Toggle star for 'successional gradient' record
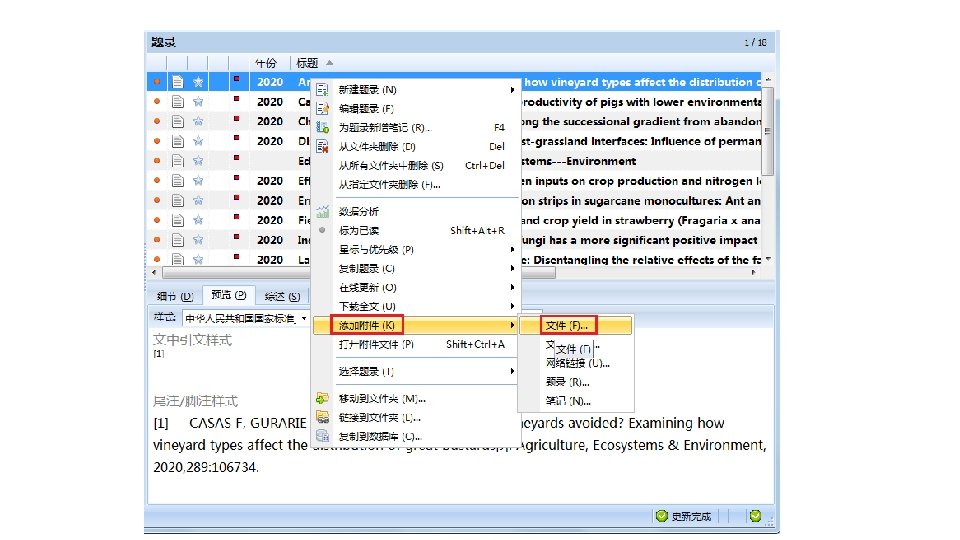960x540 pixels. pos(198,121)
